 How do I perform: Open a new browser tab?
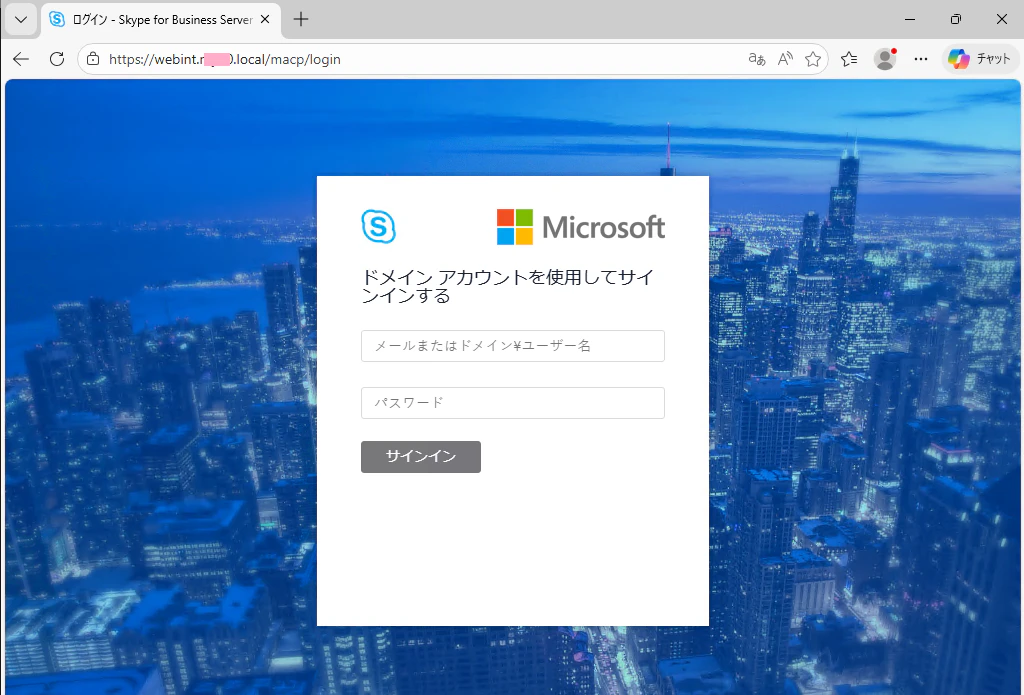[x=301, y=20]
